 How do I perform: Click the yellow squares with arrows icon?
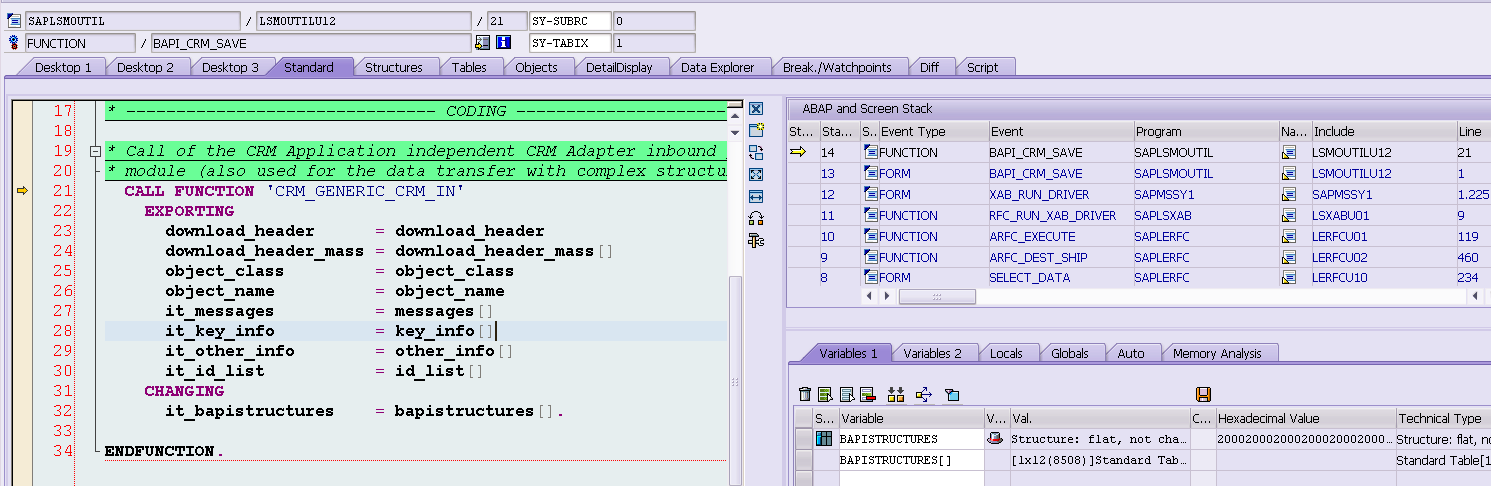(x=896, y=394)
